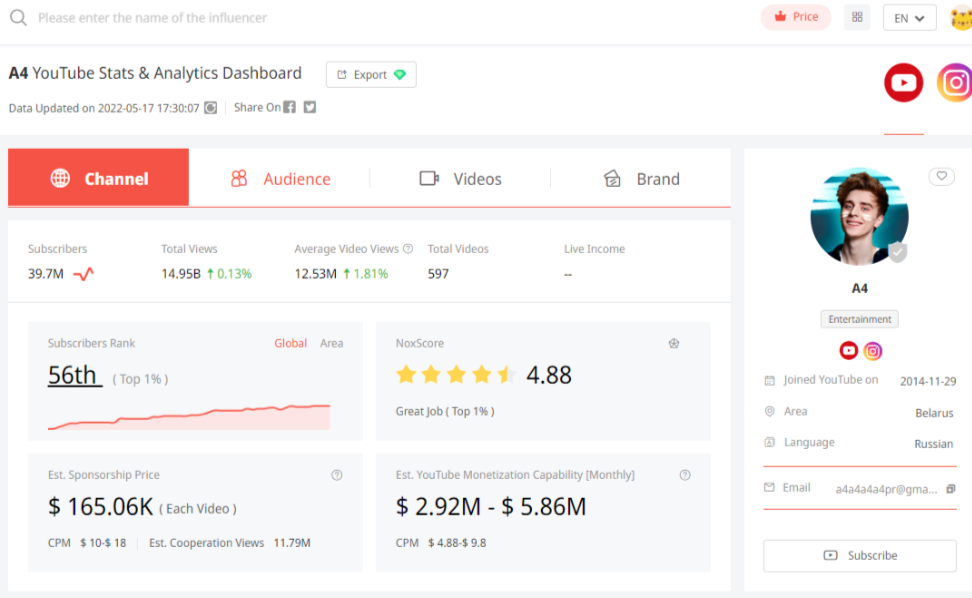Click the subscribers count 39.7M
The height and width of the screenshot is (598, 972).
tap(46, 274)
